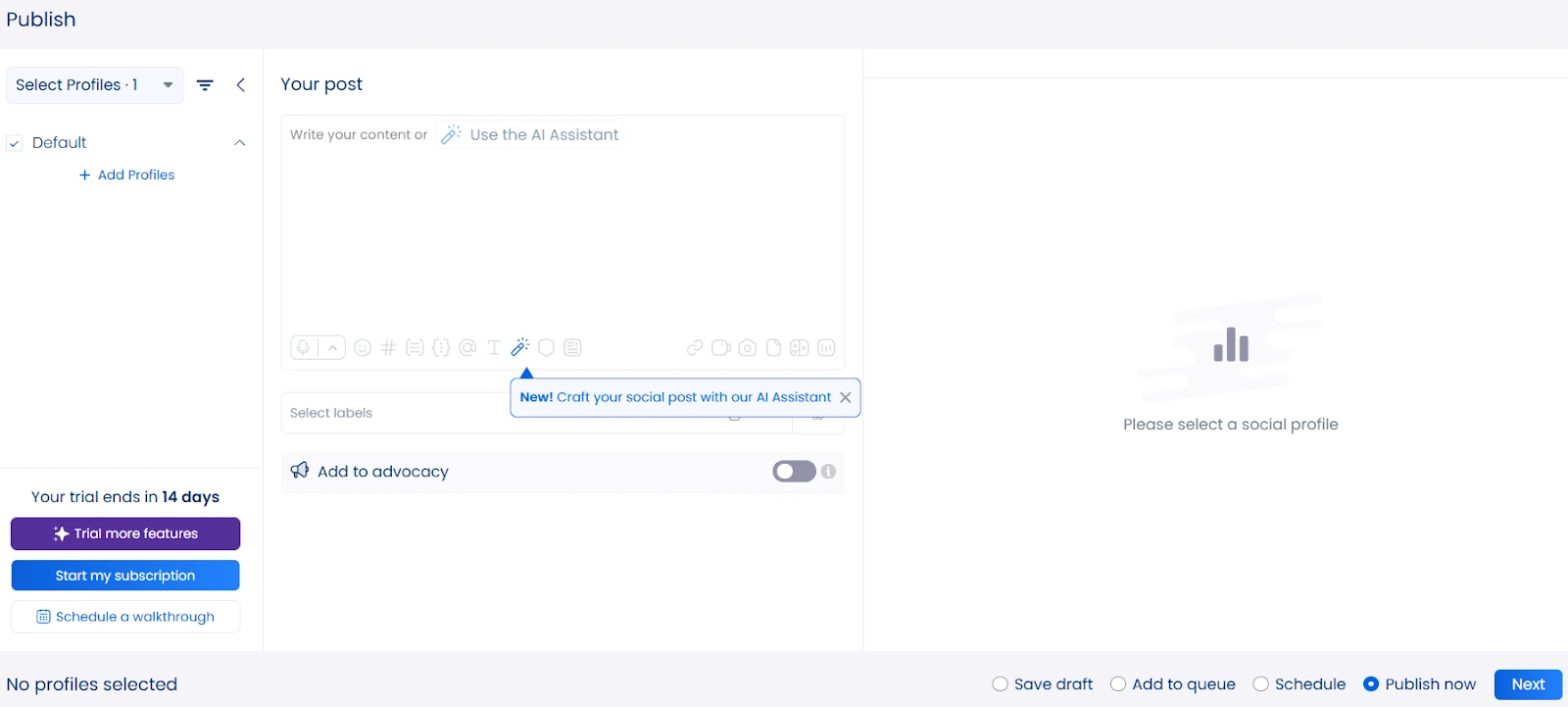Screen dimensions: 1568x707
Task: Attach a document file icon
Action: coord(773,347)
